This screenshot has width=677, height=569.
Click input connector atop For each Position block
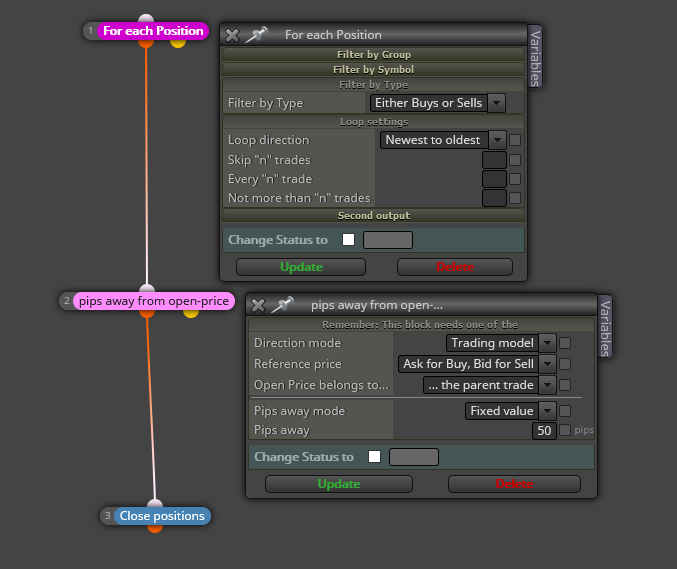(146, 18)
